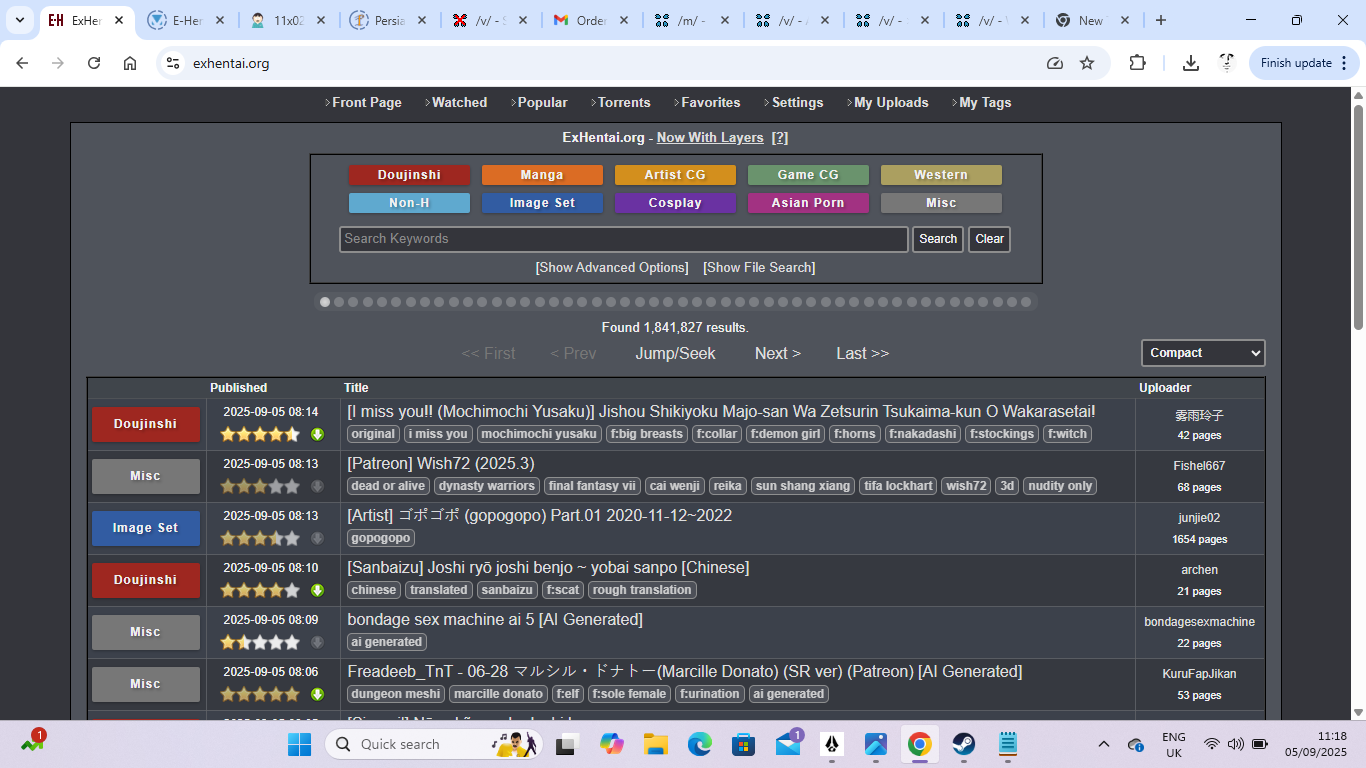
Task: Toggle the Manga category filter
Action: 542,175
